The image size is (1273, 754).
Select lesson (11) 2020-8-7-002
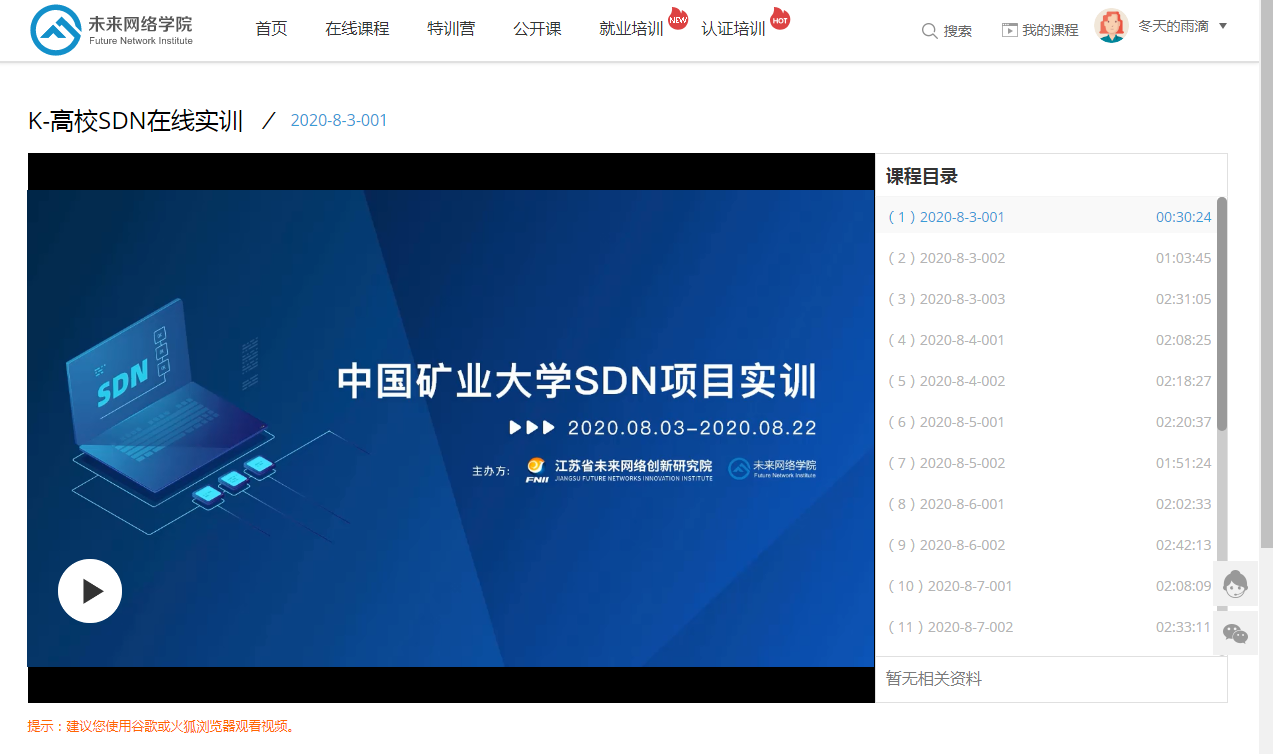(x=1046, y=627)
